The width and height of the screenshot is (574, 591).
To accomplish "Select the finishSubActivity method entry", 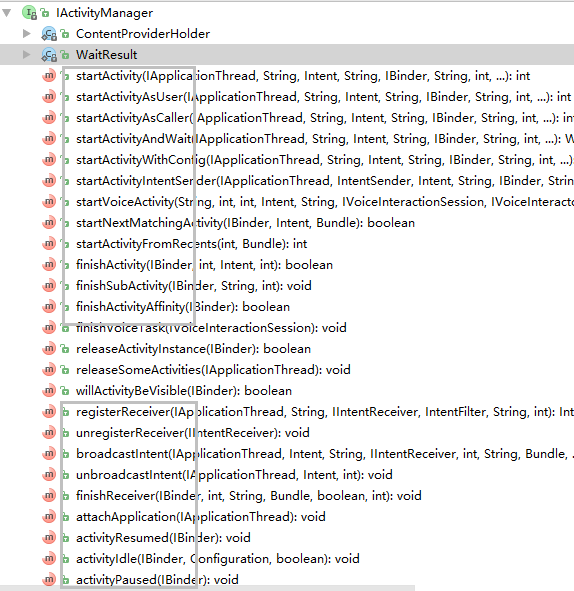I will (x=194, y=286).
